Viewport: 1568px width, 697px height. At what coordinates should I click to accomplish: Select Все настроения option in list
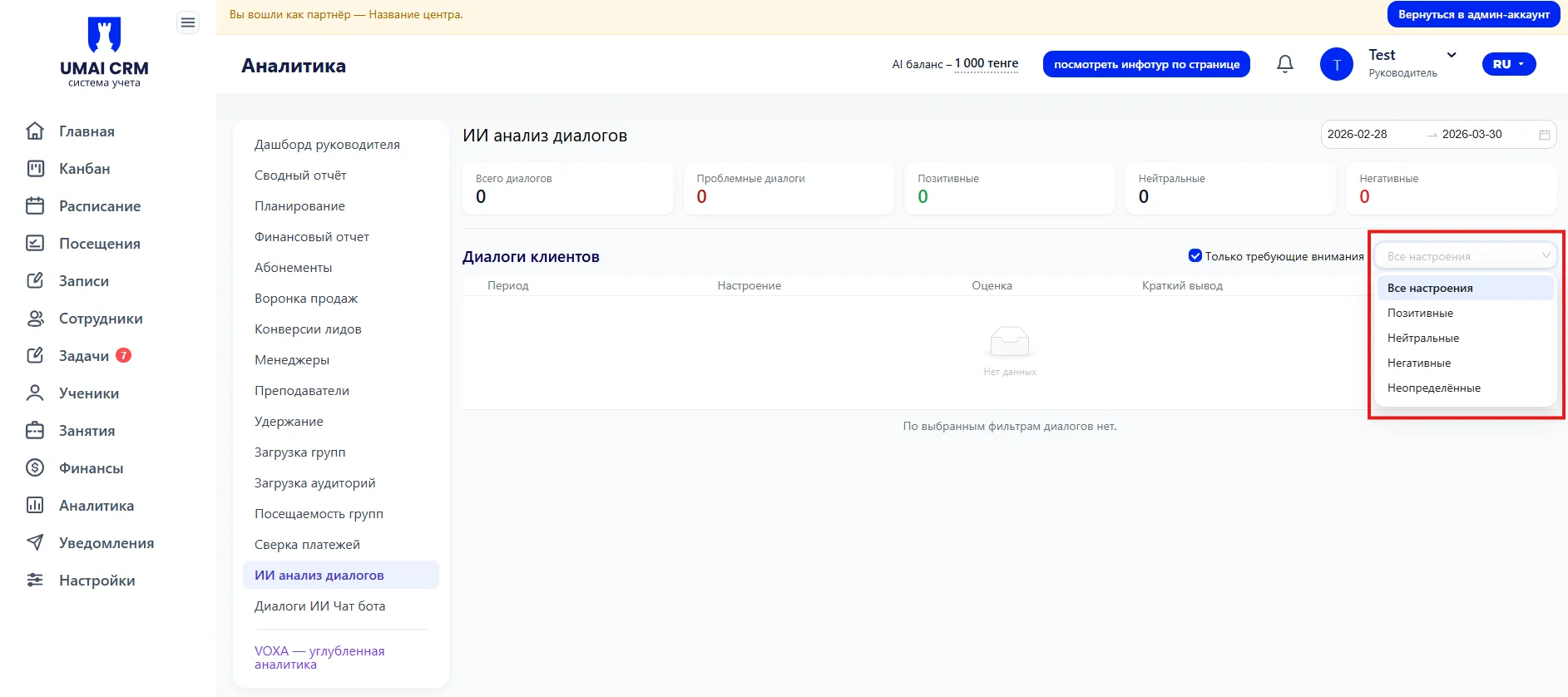click(x=1465, y=288)
